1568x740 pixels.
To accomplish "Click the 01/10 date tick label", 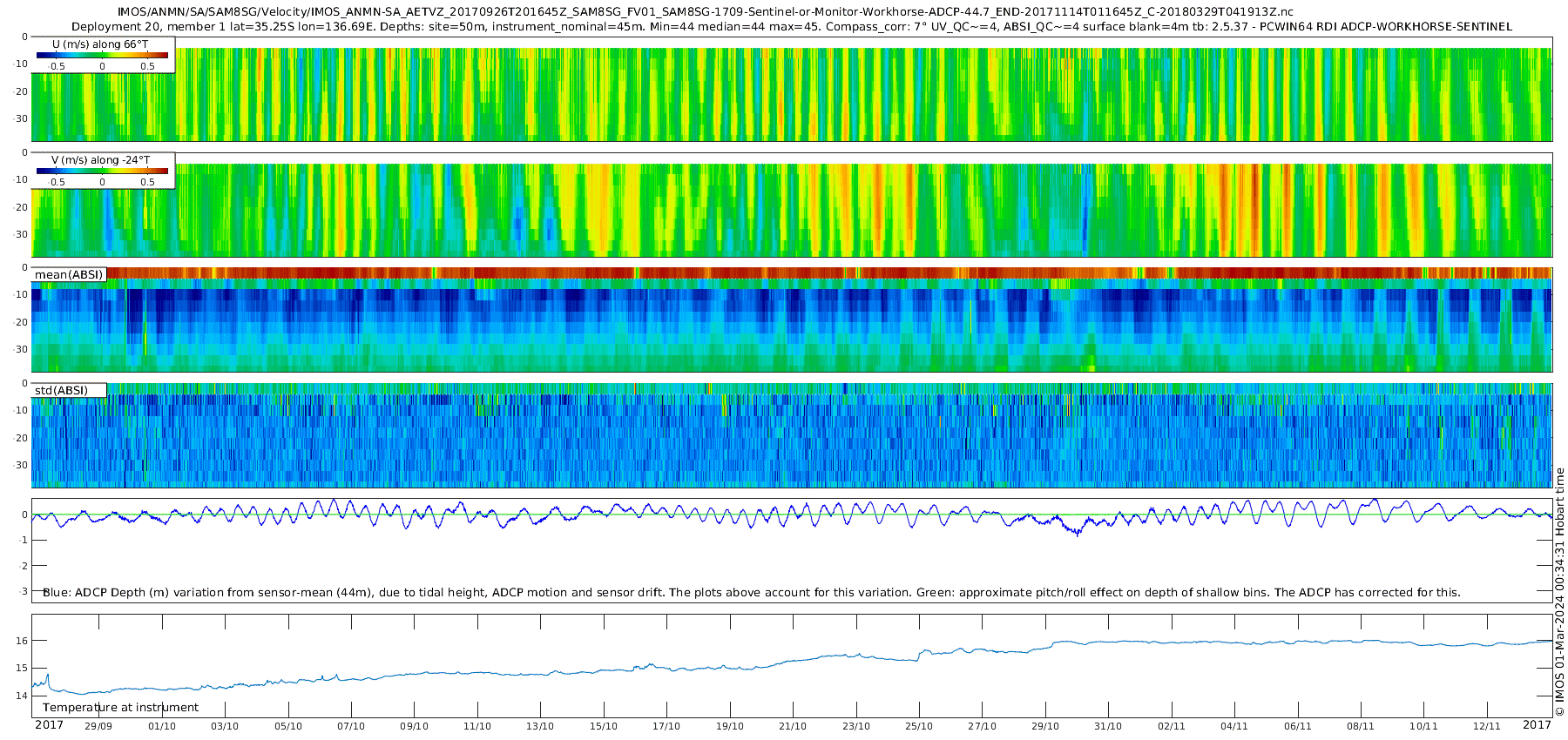I will (x=162, y=726).
